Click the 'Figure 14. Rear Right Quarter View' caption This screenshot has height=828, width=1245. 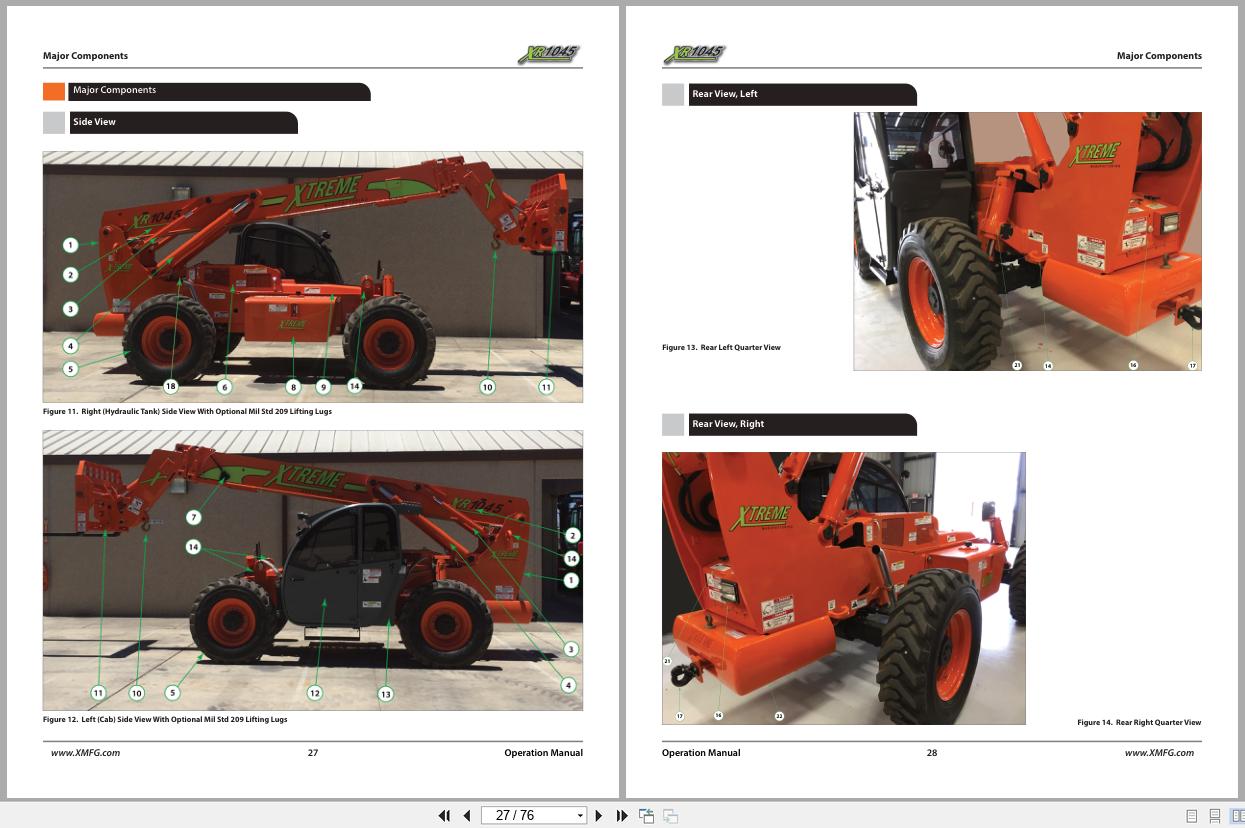[x=1139, y=722]
